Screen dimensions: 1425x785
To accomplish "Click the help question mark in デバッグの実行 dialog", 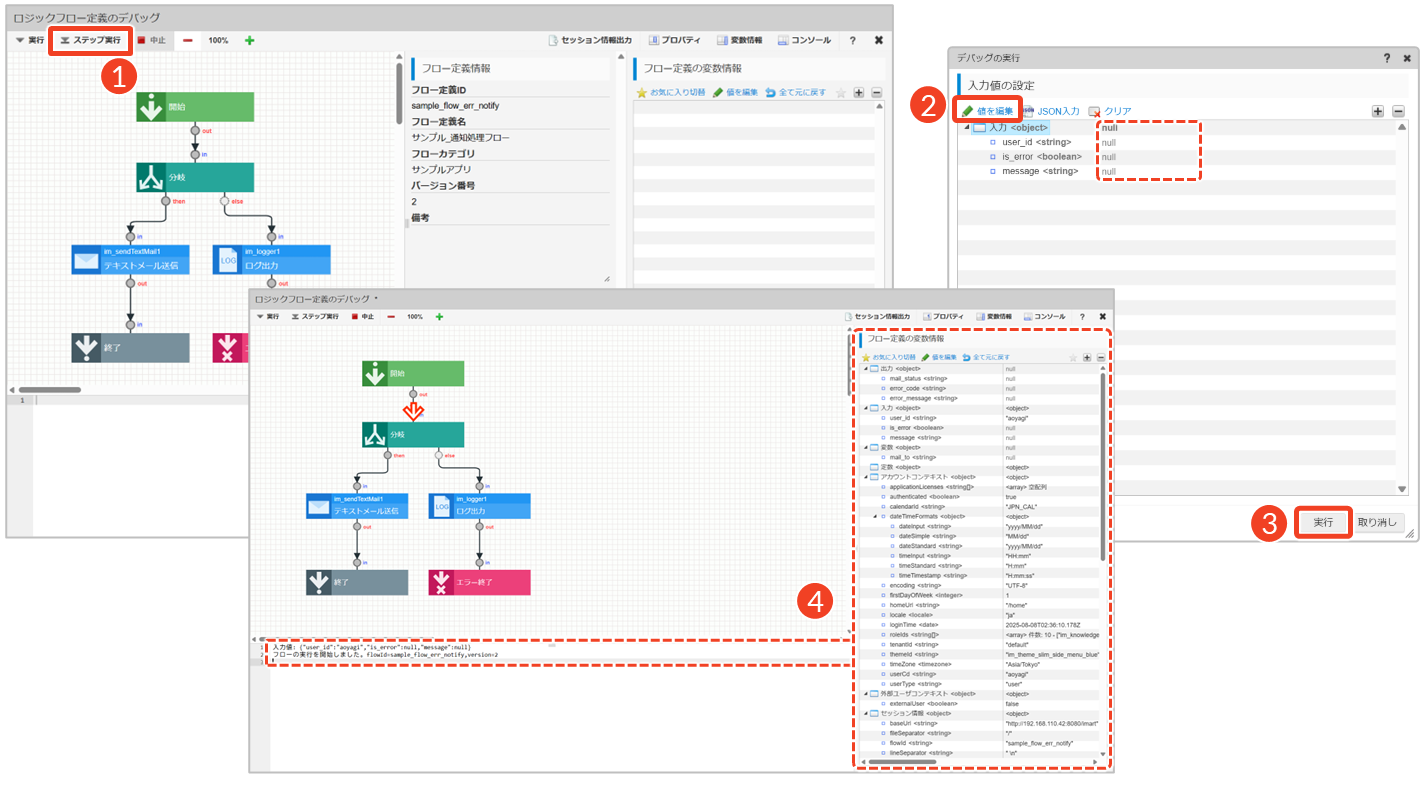I will [x=1387, y=58].
